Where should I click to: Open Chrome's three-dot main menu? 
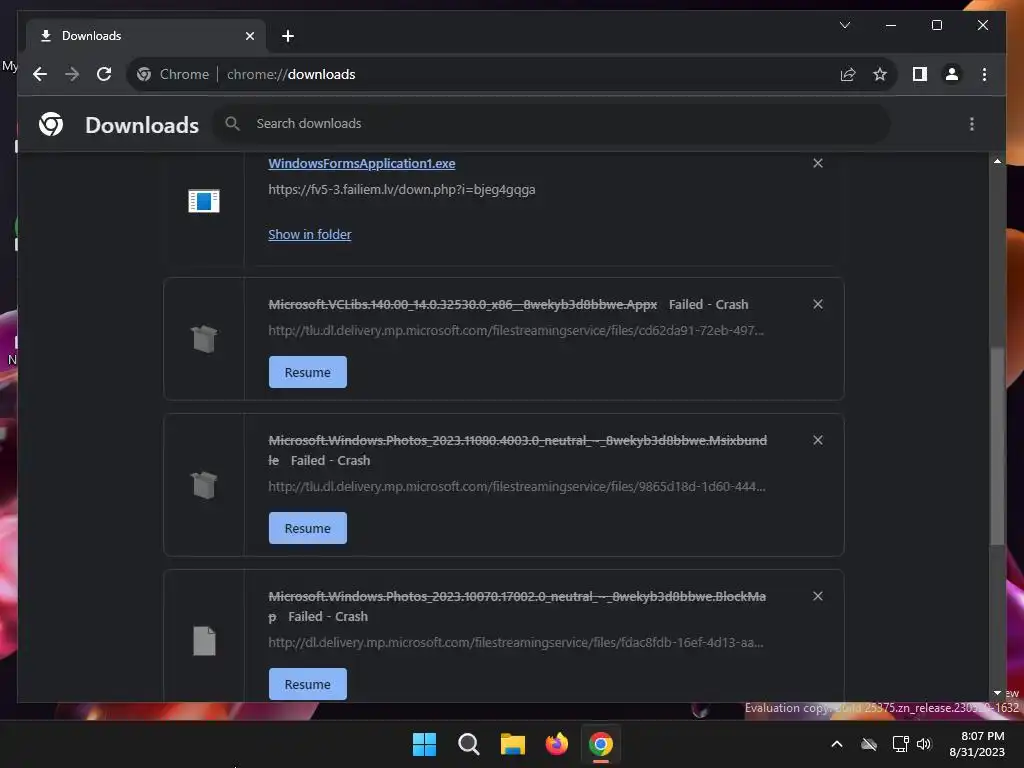pos(984,74)
